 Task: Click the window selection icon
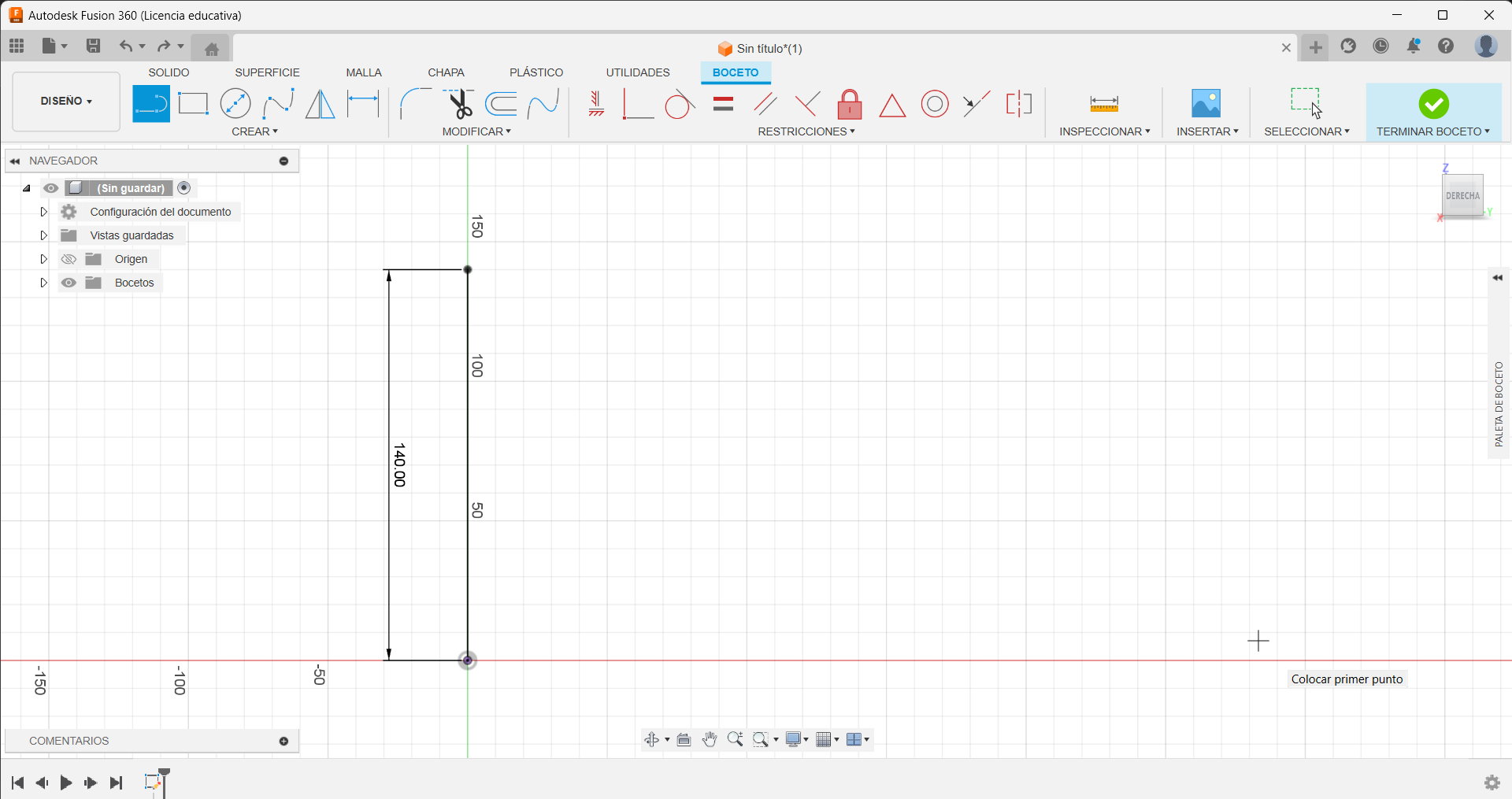[1306, 103]
